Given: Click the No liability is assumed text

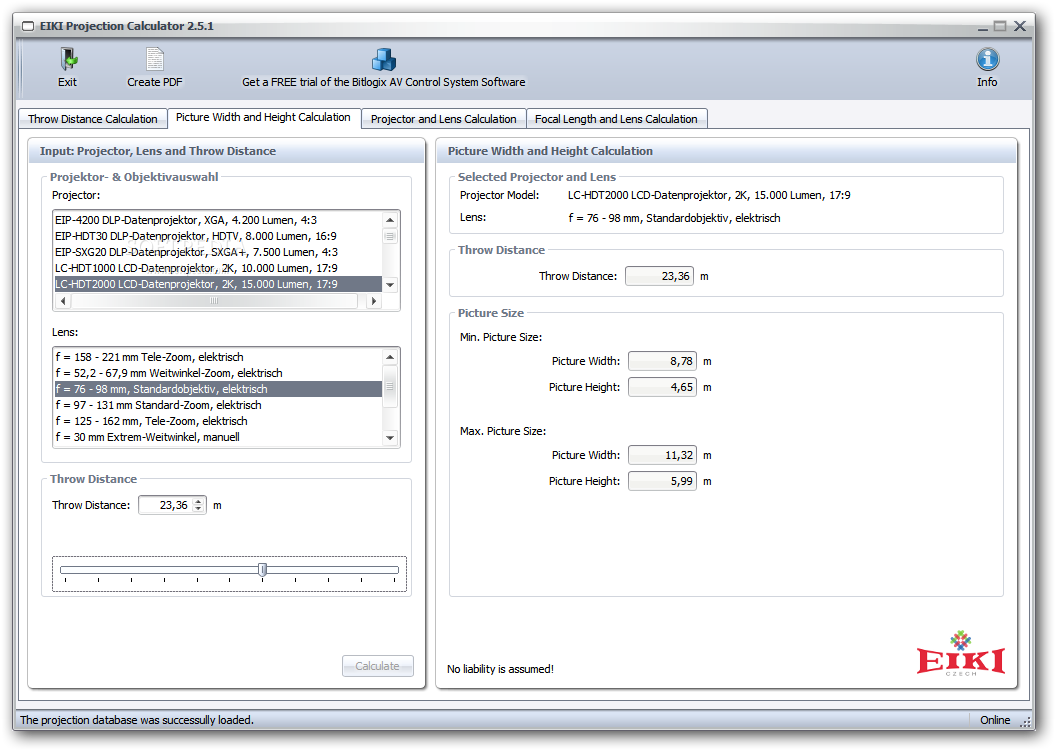Looking at the screenshot, I should tap(500, 669).
